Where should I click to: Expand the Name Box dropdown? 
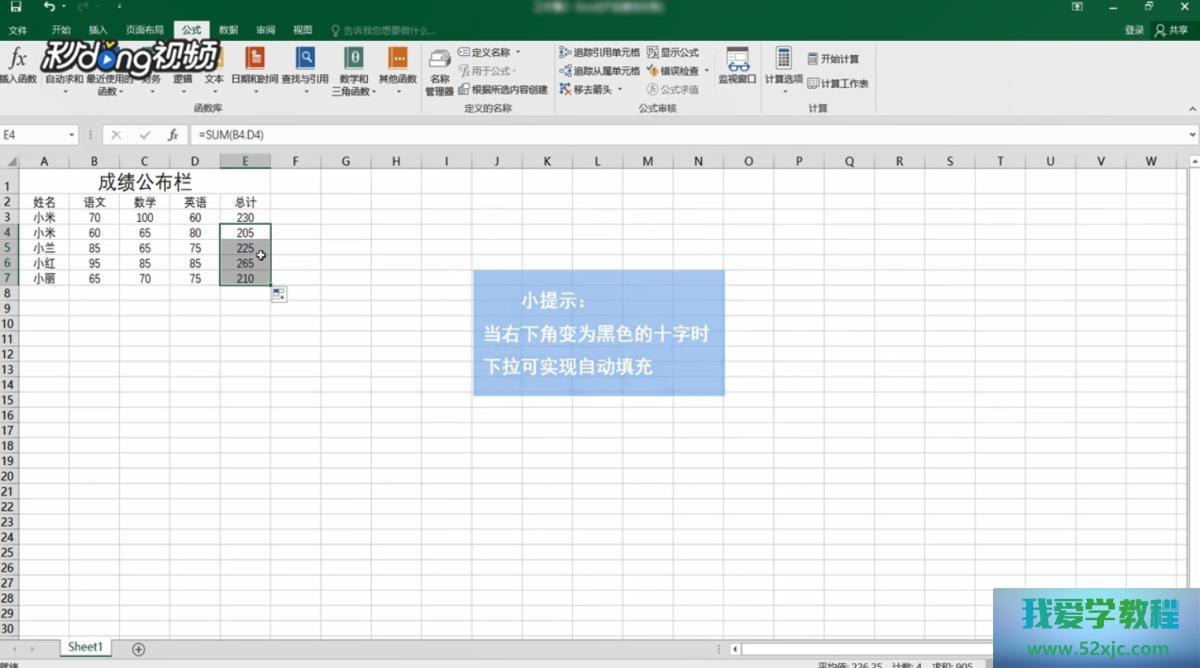click(72, 135)
